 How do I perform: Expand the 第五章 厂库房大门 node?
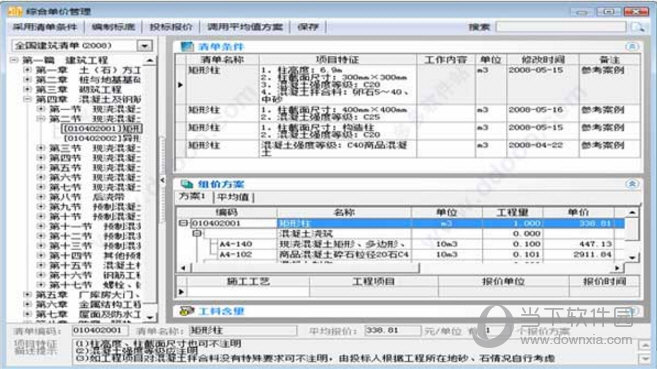tap(28, 295)
